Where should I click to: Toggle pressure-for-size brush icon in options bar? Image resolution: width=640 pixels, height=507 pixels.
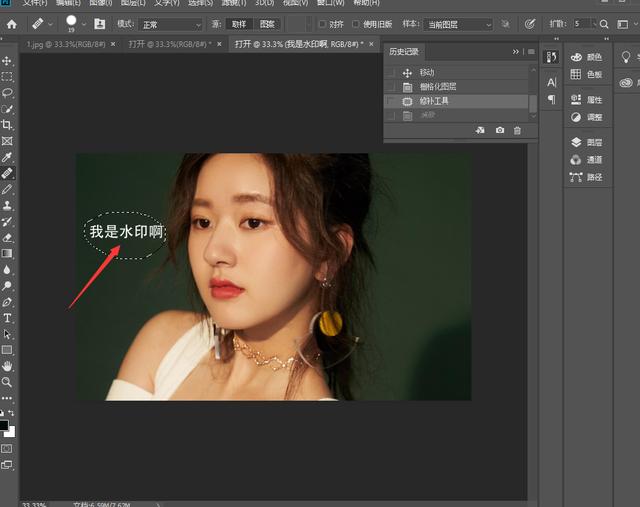(529, 24)
